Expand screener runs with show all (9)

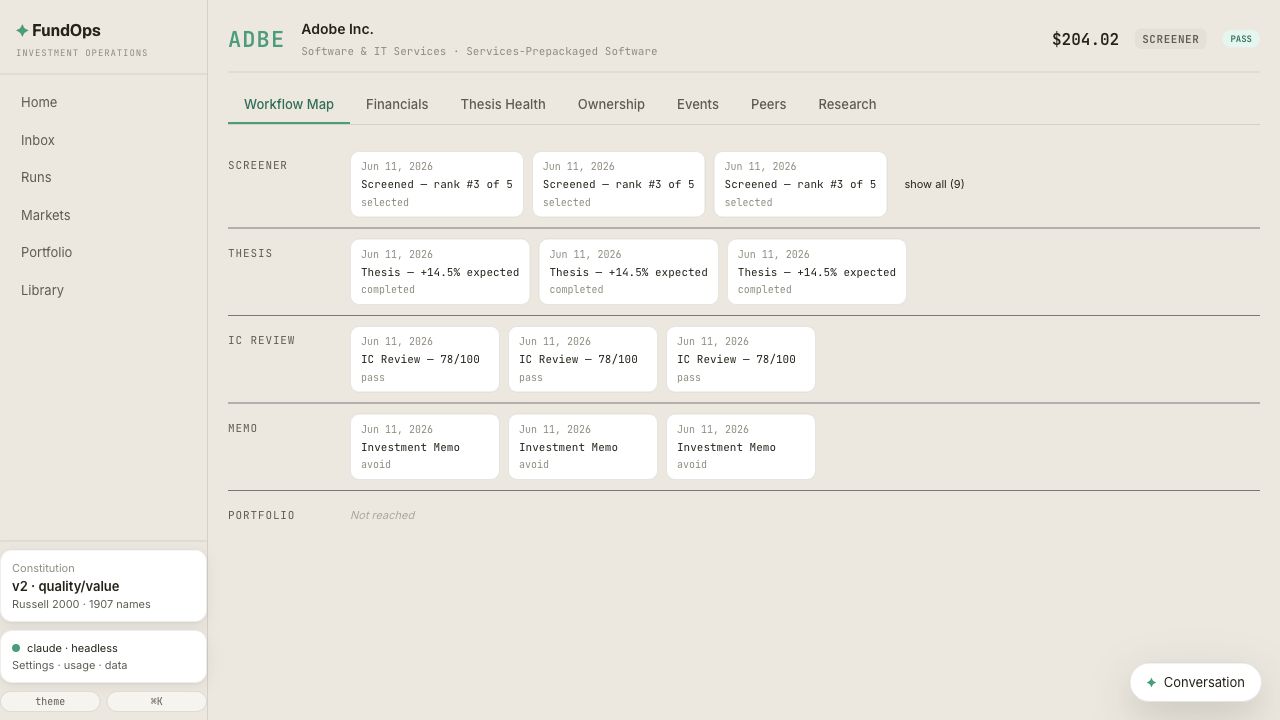pyautogui.click(x=934, y=185)
